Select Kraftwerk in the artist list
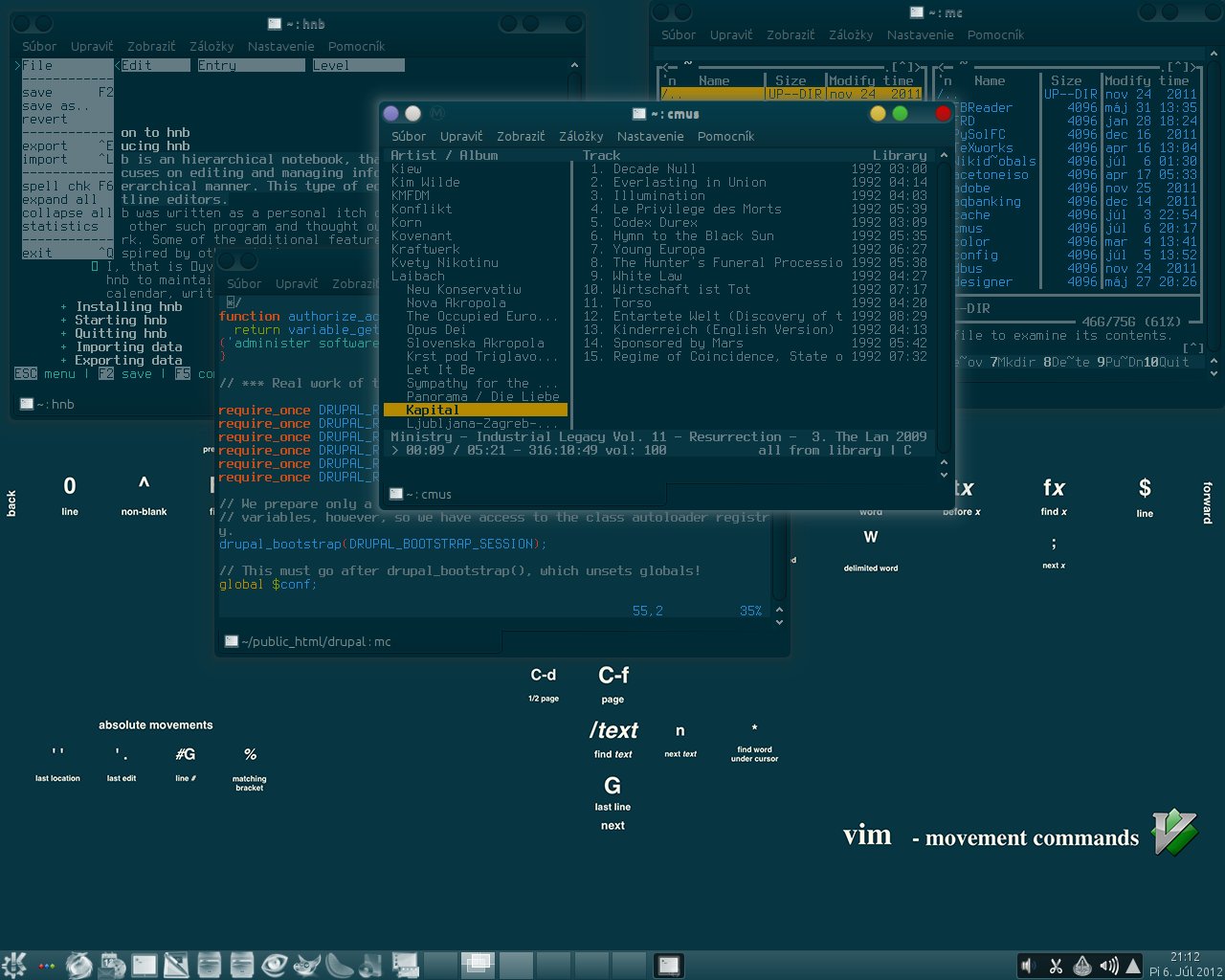The height and width of the screenshot is (980, 1225). click(x=425, y=249)
